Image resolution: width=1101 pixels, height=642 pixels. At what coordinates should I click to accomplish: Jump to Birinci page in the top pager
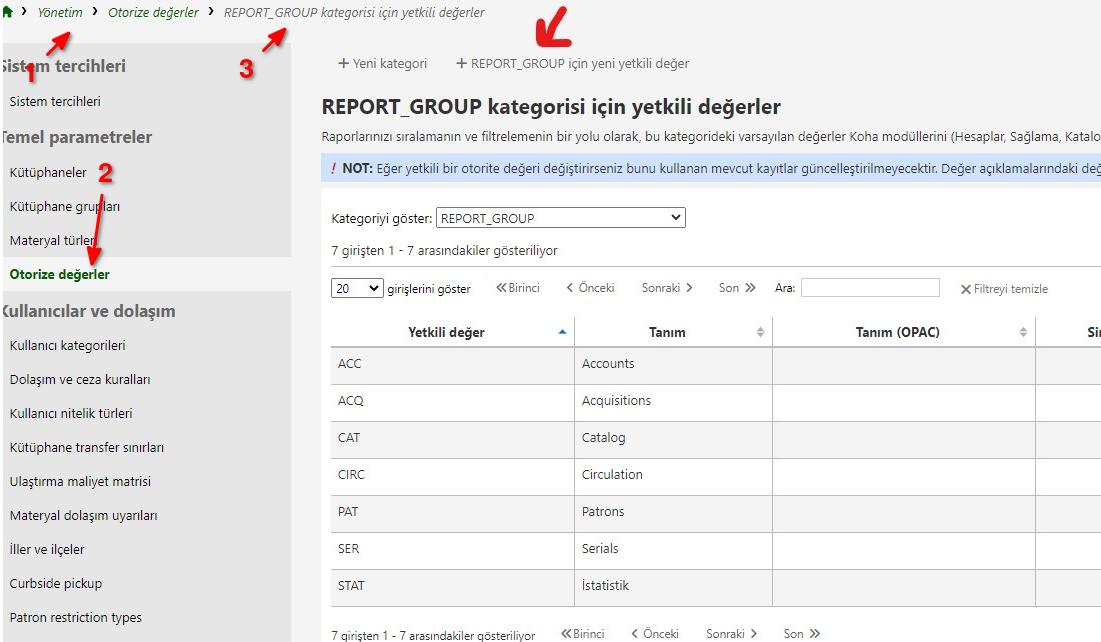517,288
